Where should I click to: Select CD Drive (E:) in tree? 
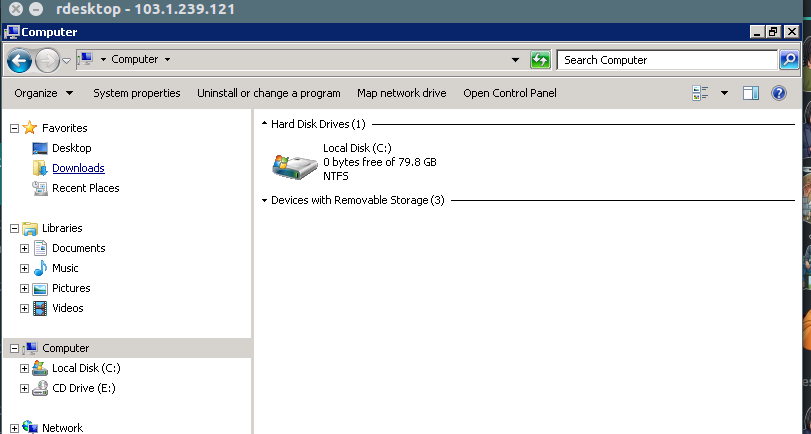tap(84, 388)
